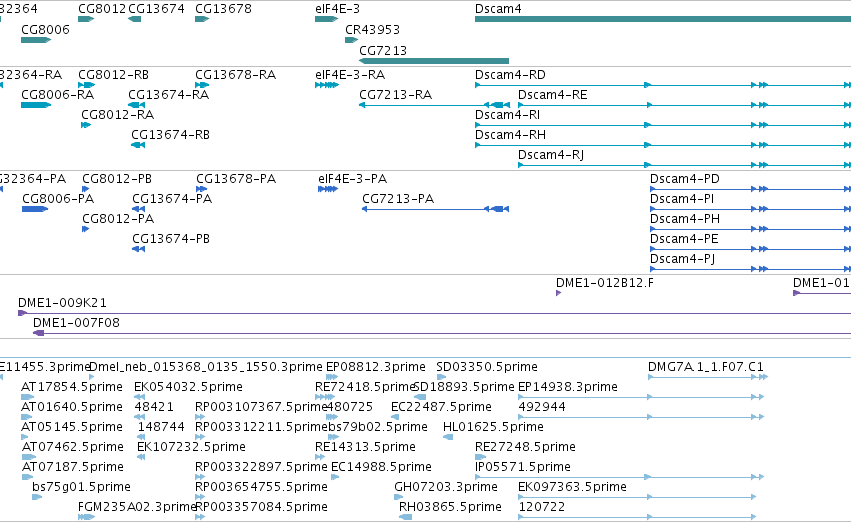Viewport: 851px width, 522px height.
Task: Open transcript CG8012-RA
Action: pyautogui.click(x=118, y=115)
